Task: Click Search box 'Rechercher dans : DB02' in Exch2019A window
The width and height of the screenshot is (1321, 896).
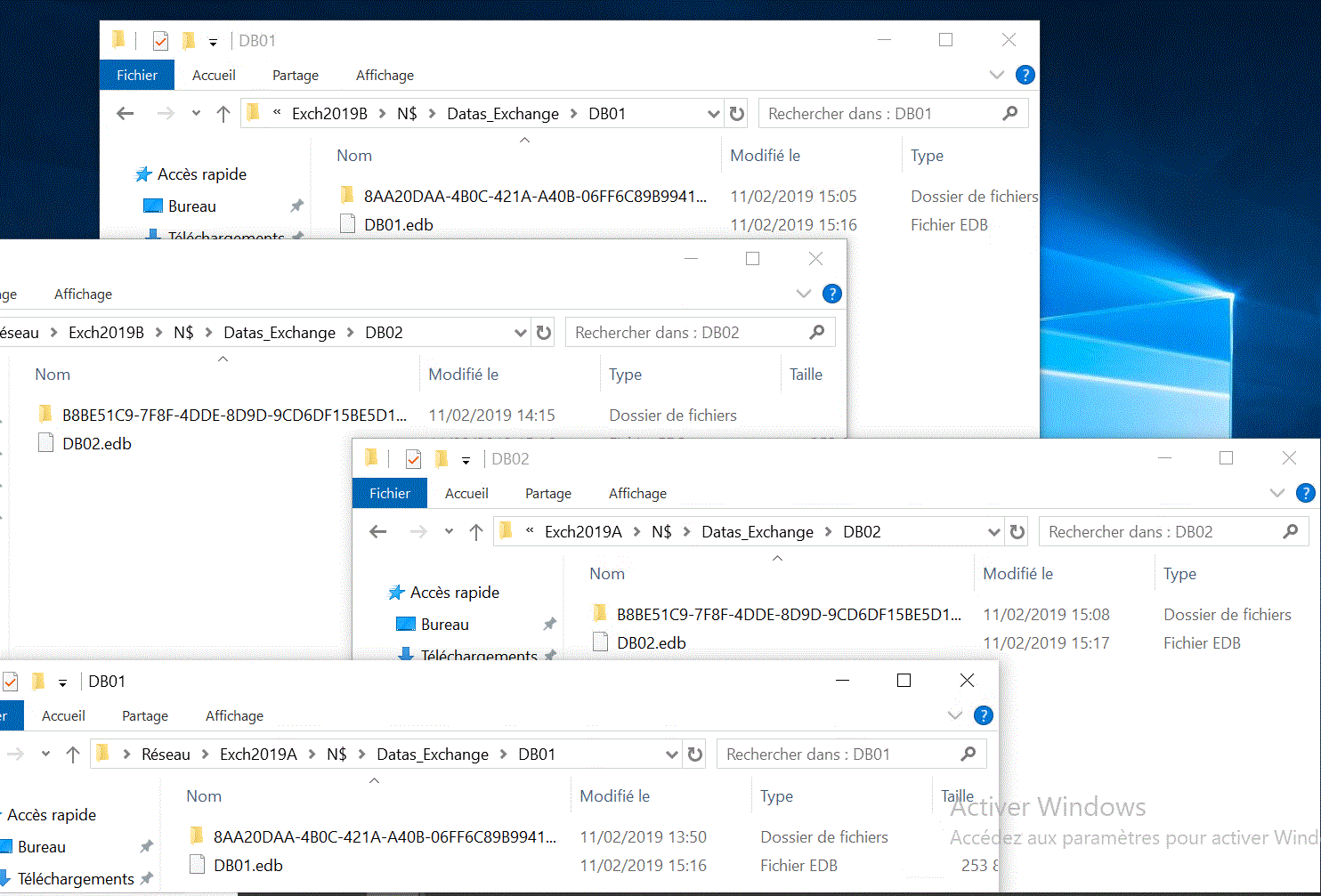Action: pos(1174,532)
